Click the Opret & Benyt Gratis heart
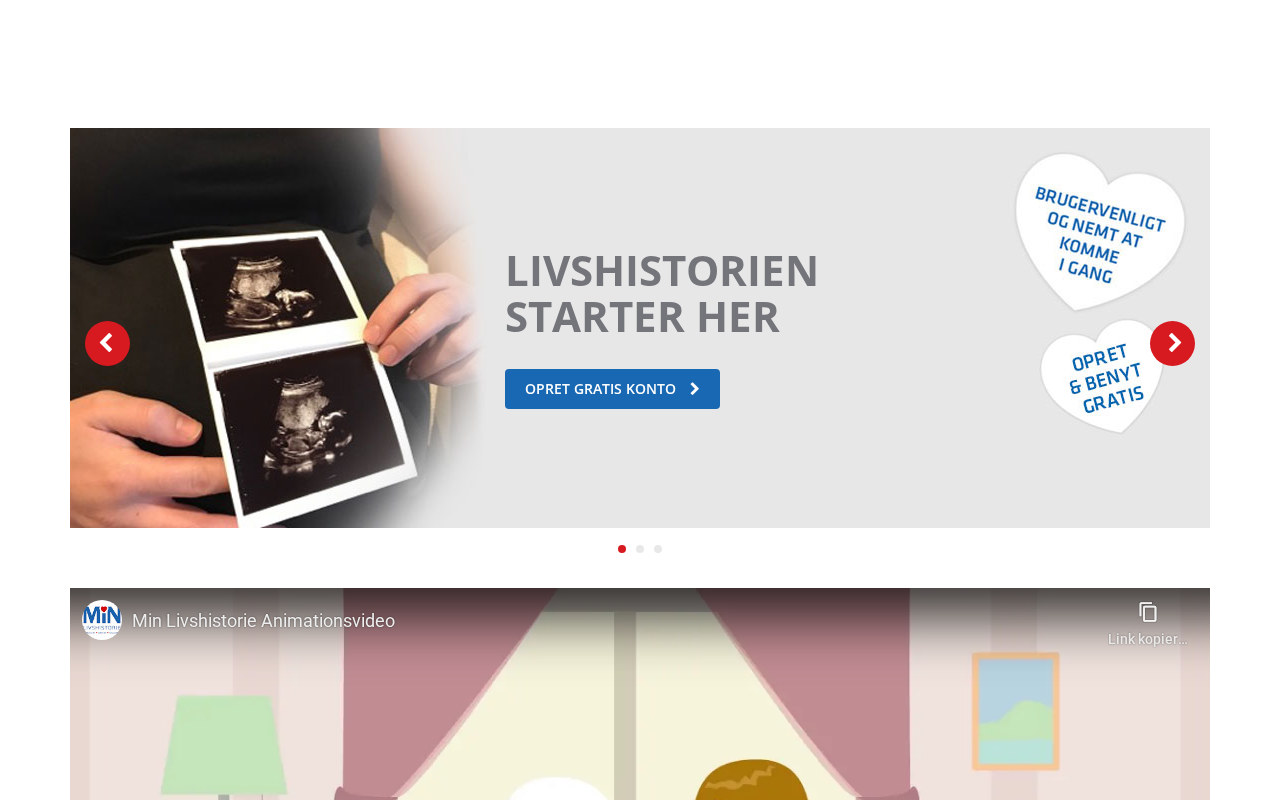 click(x=1103, y=377)
